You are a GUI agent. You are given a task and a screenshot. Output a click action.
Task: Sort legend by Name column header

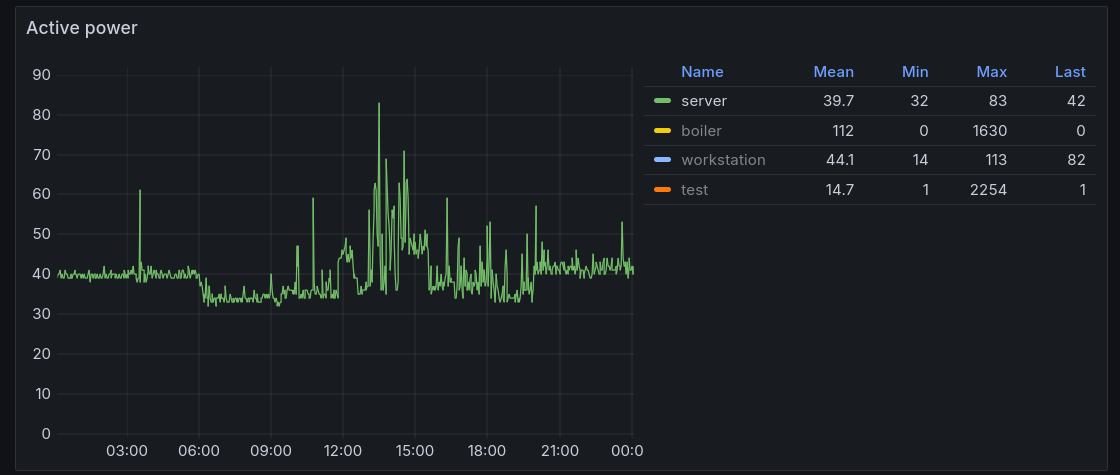coord(702,72)
